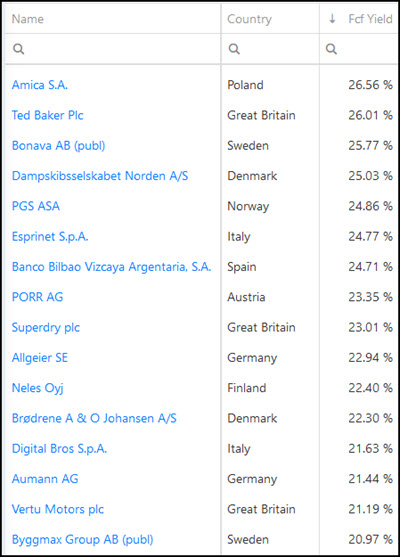Screen dimensions: 400x557
Task: Click the search icon under Fcf Yield column
Action: click(331, 49)
